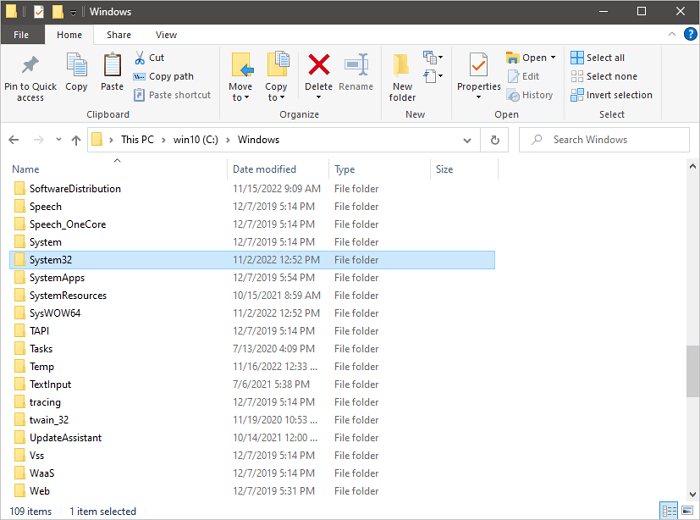700x520 pixels.
Task: Click Pin to Quick access icon
Action: point(30,65)
